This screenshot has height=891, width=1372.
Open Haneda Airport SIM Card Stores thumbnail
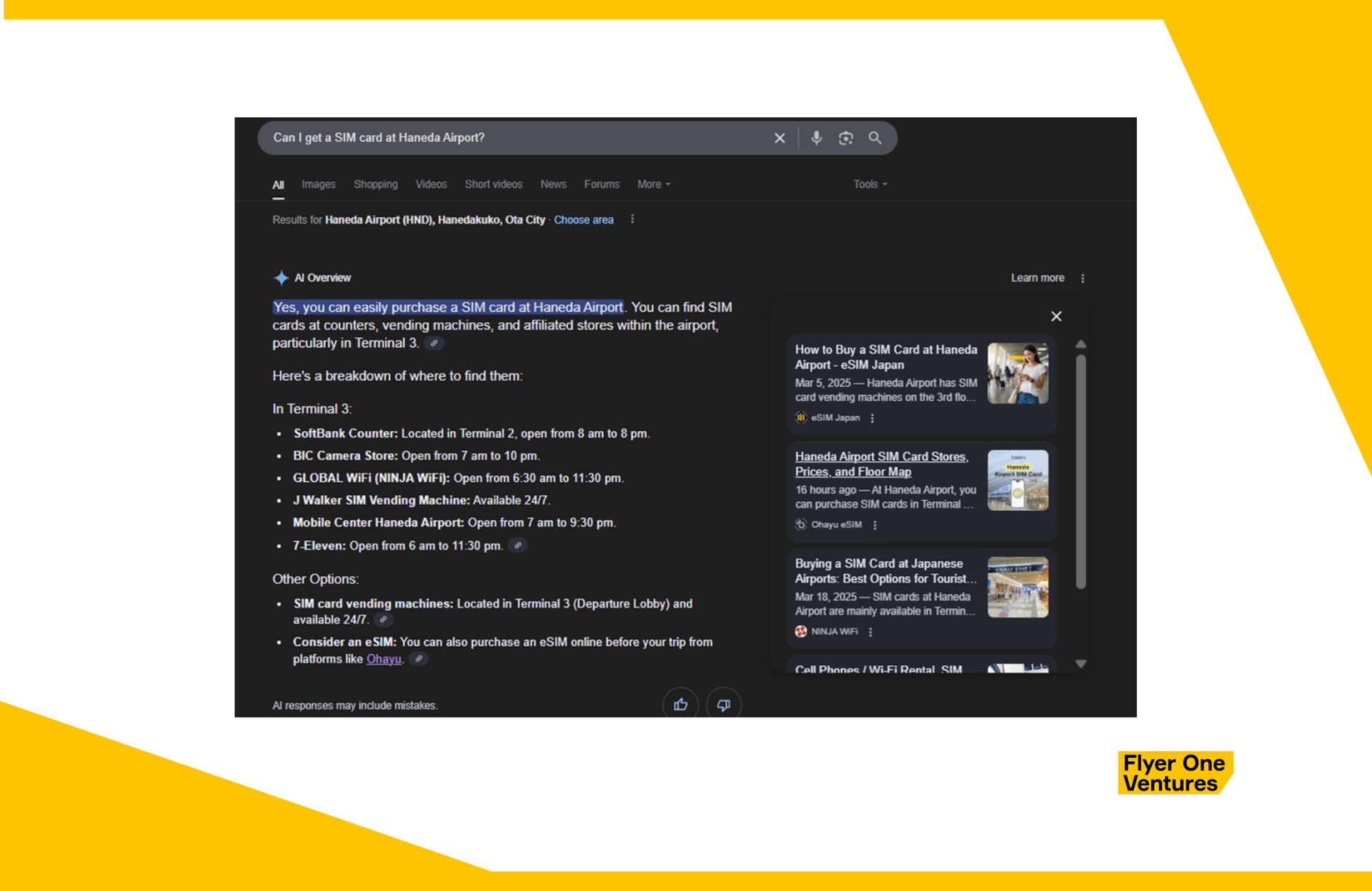(x=1018, y=480)
